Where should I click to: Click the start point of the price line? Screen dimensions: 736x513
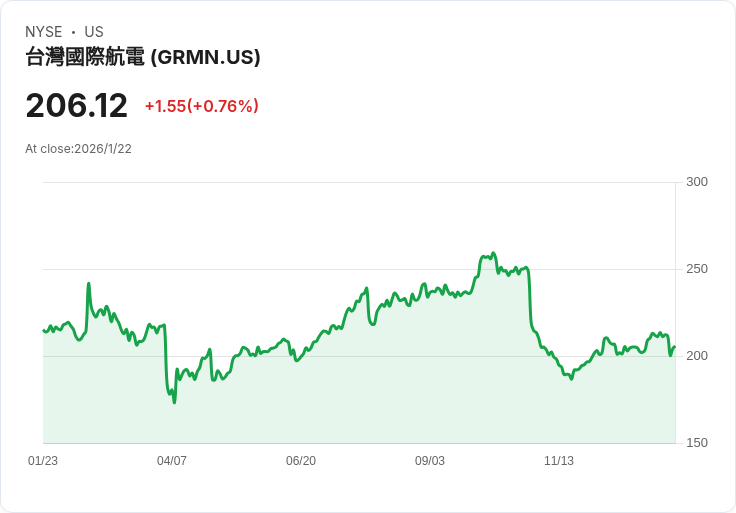pos(43,330)
